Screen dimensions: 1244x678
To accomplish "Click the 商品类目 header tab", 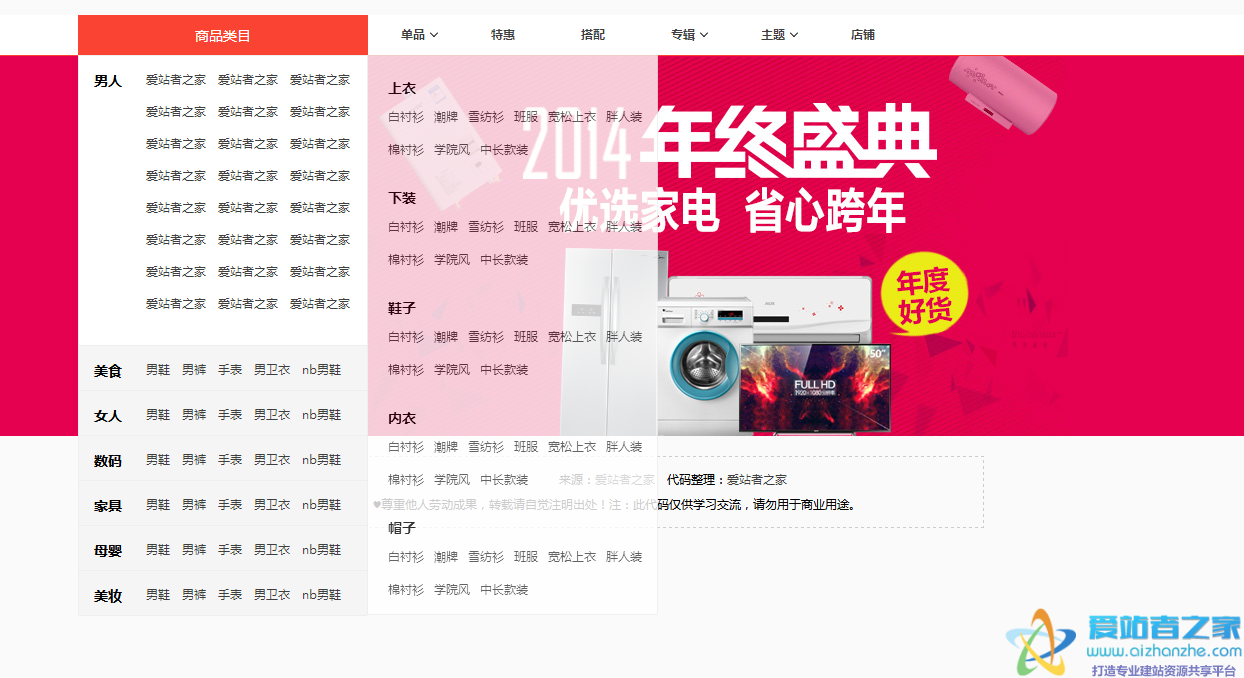I will [x=223, y=35].
